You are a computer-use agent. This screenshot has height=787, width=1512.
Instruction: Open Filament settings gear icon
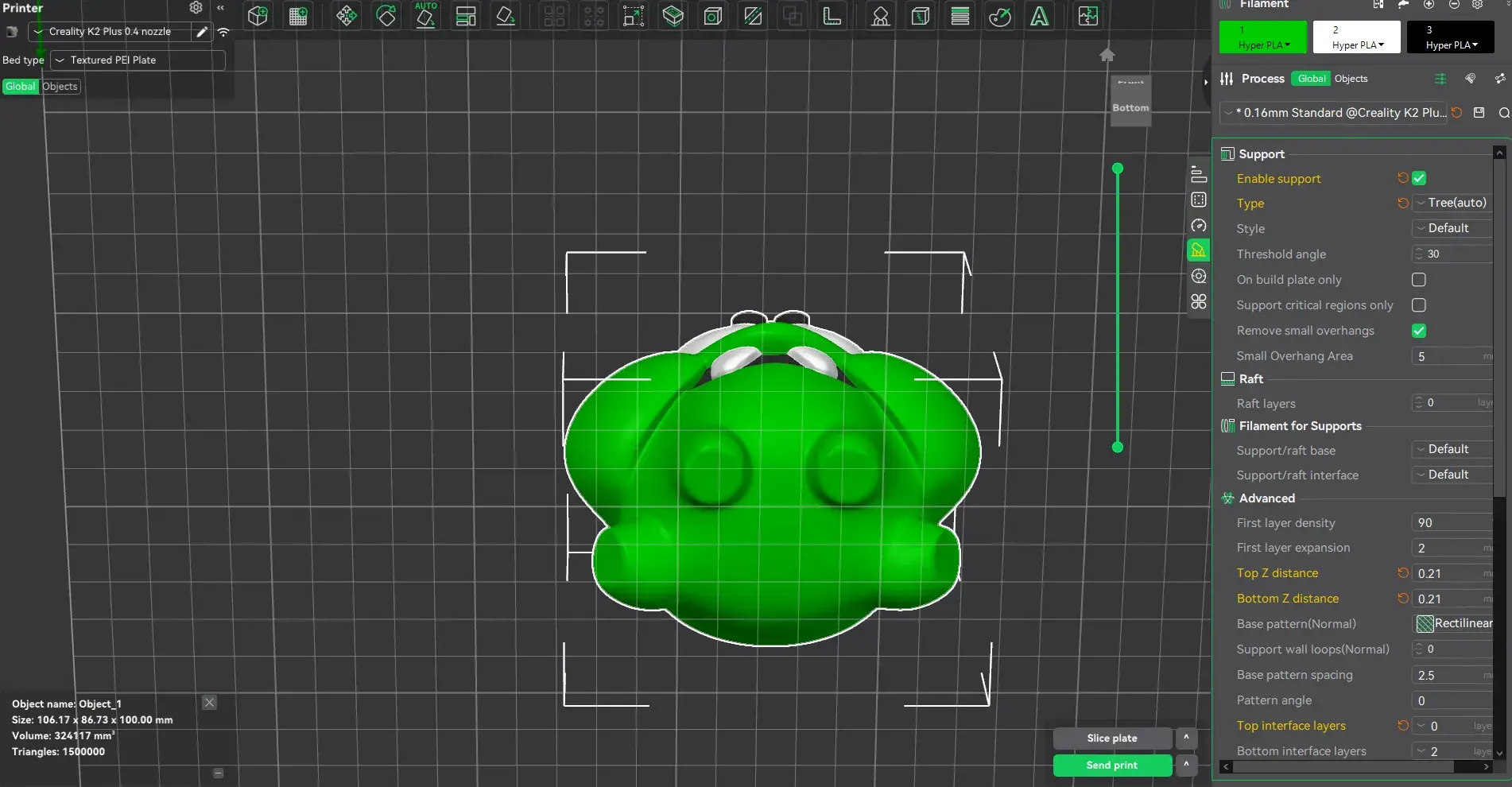point(1477,5)
